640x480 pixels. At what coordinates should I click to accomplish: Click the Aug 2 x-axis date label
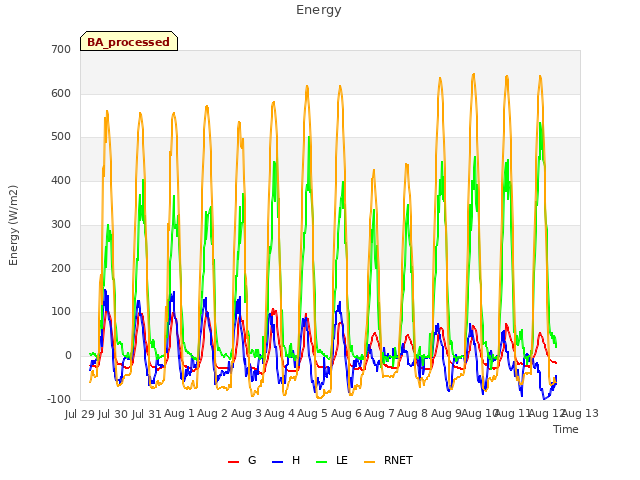(x=212, y=413)
